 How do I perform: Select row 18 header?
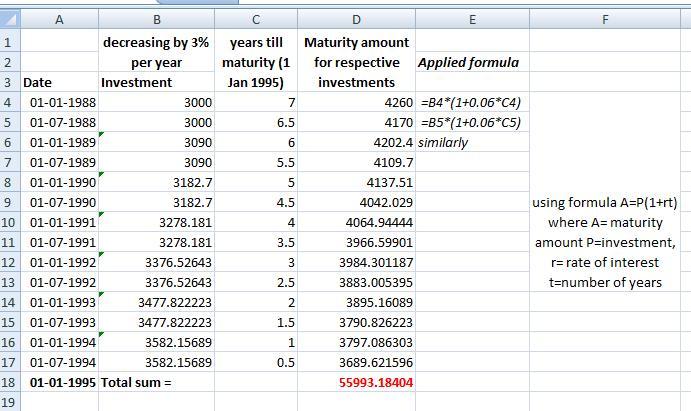(x=10, y=382)
